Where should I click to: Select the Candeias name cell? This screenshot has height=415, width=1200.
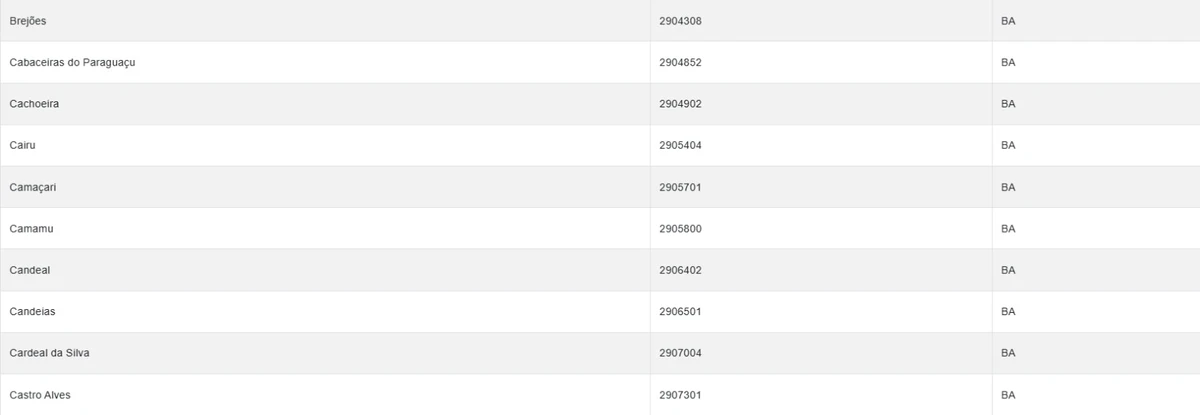coord(32,311)
